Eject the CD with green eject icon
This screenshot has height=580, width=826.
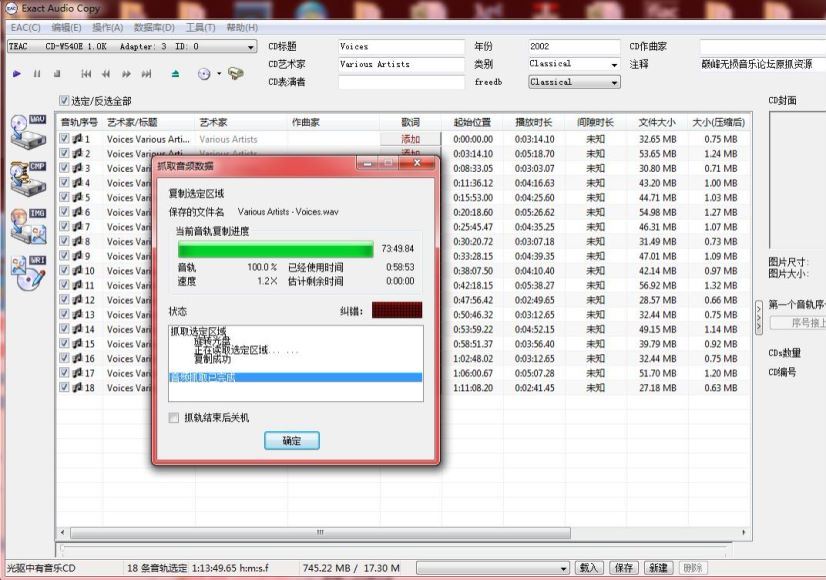[175, 74]
